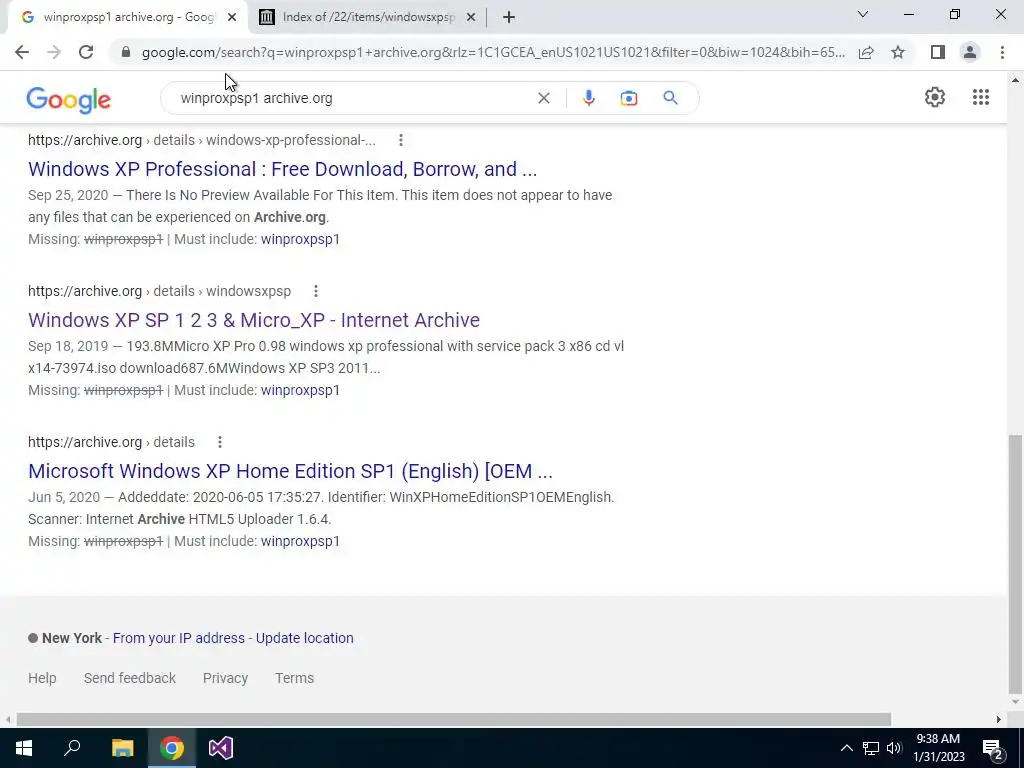
Task: Open Windows Start menu
Action: click(x=24, y=748)
